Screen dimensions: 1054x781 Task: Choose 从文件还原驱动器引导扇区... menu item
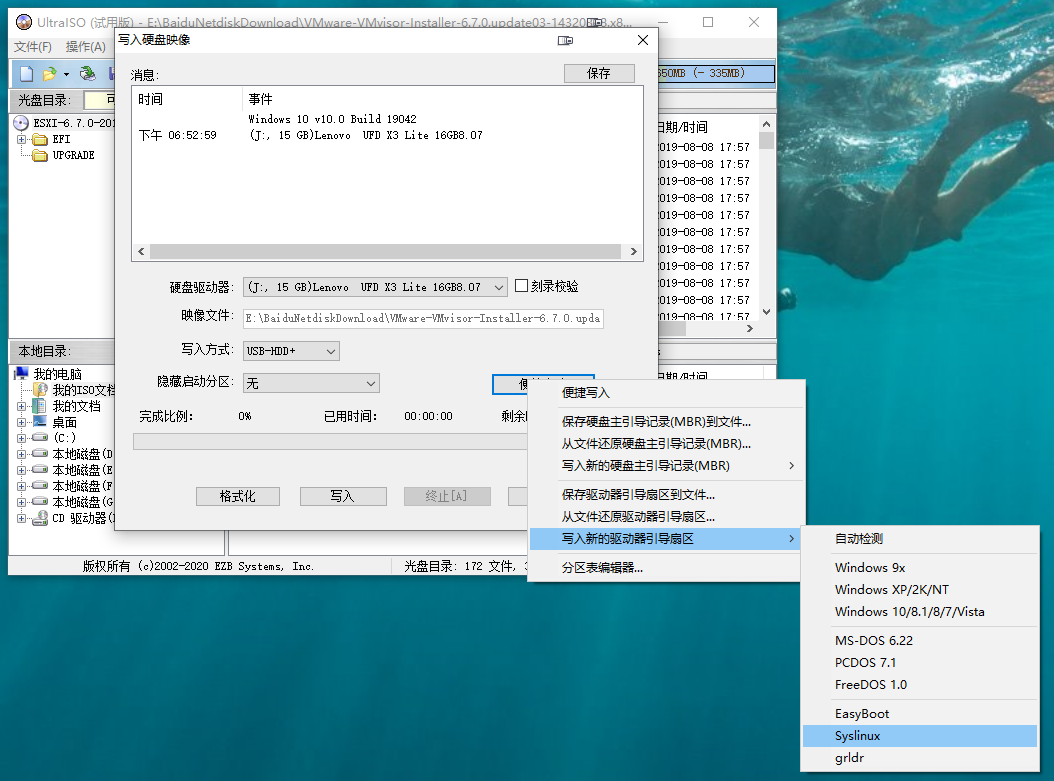click(x=666, y=517)
